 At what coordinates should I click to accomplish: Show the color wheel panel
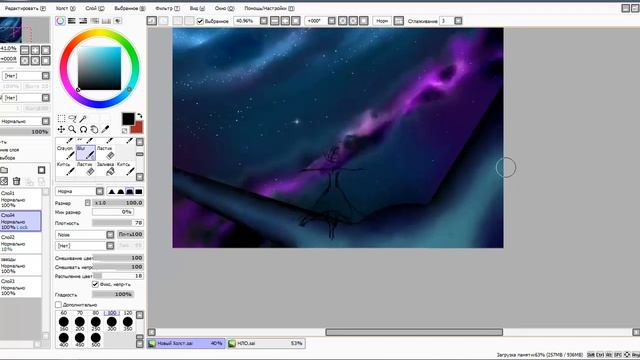60,21
